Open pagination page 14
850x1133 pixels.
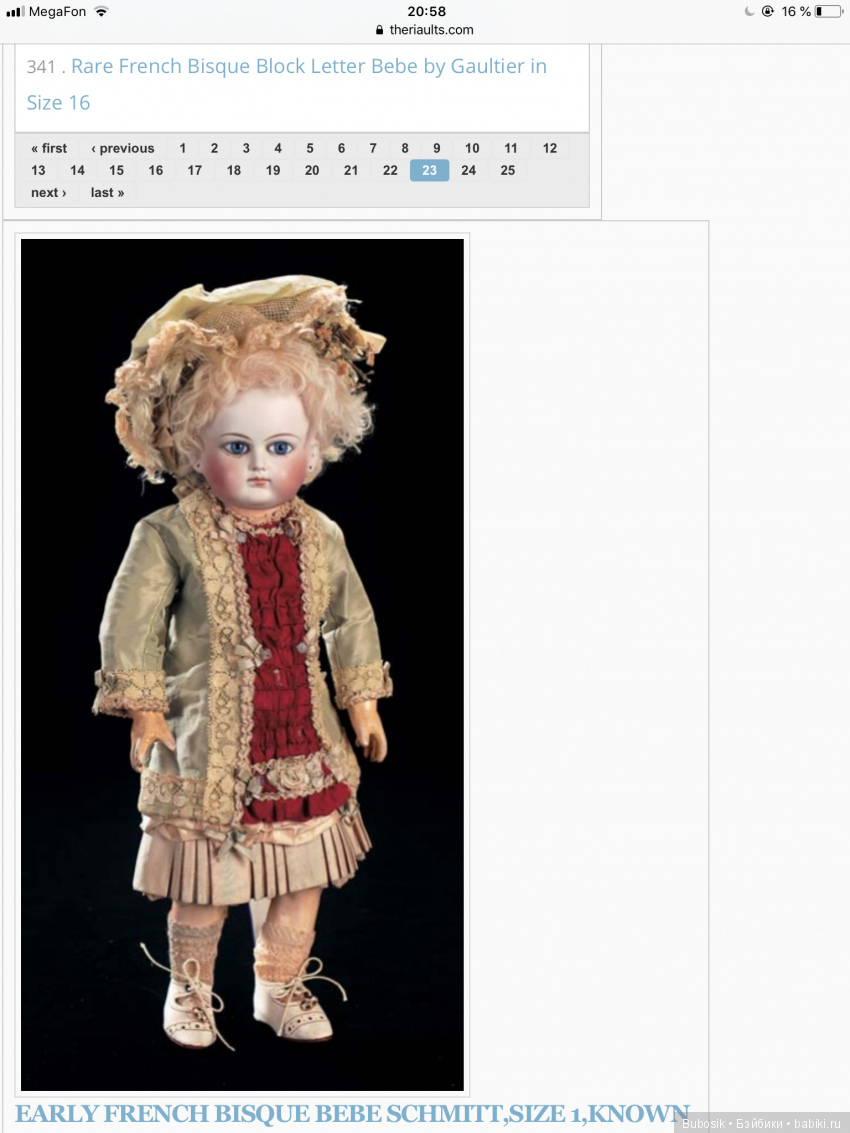click(x=77, y=171)
